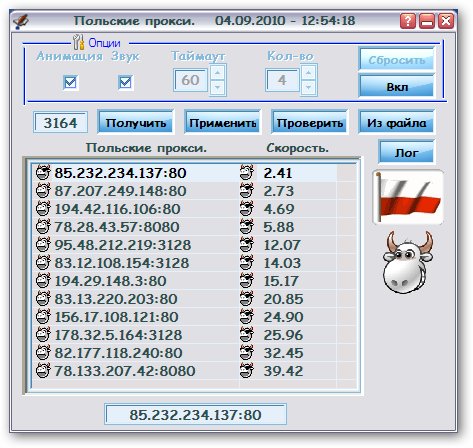Increase the Таймаут value with up arrow

coord(218,72)
